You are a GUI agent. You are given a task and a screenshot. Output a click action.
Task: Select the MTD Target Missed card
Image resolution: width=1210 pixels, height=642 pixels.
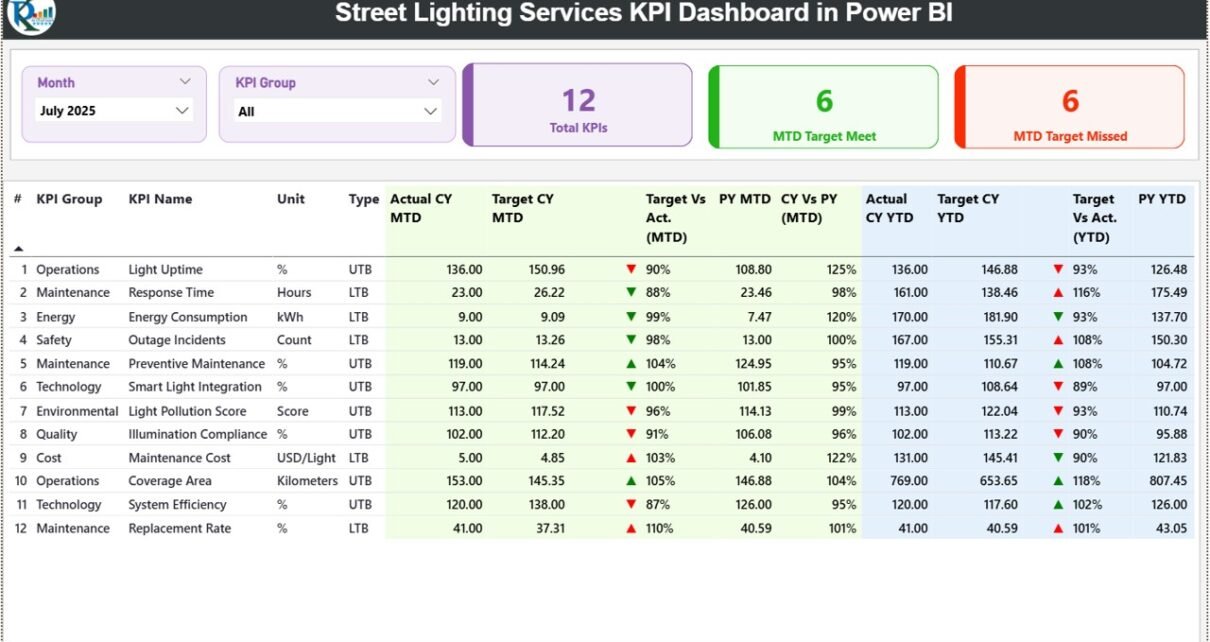pyautogui.click(x=1070, y=107)
